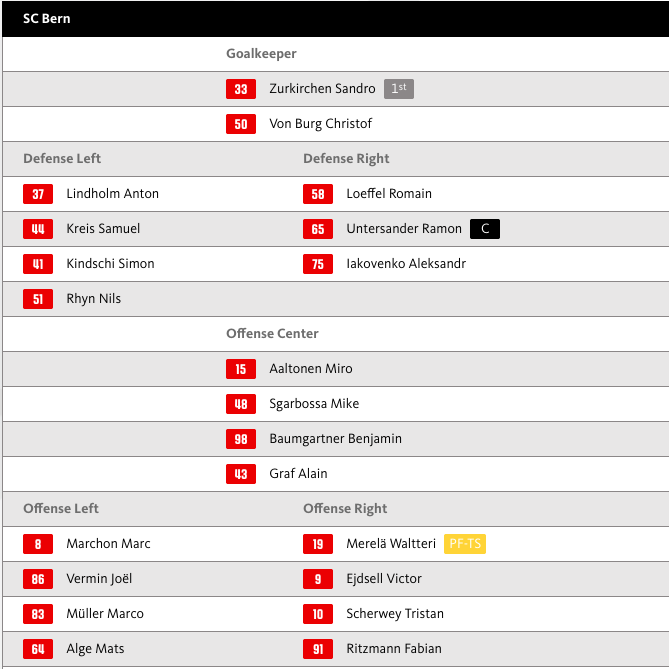Click the black captain C badge
669x669 pixels.
[x=484, y=229]
